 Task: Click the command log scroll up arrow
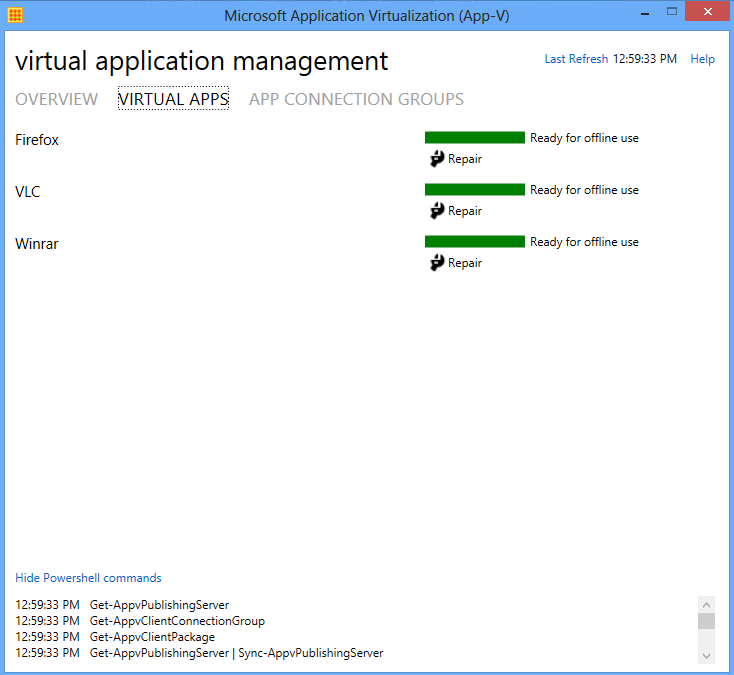tap(706, 604)
